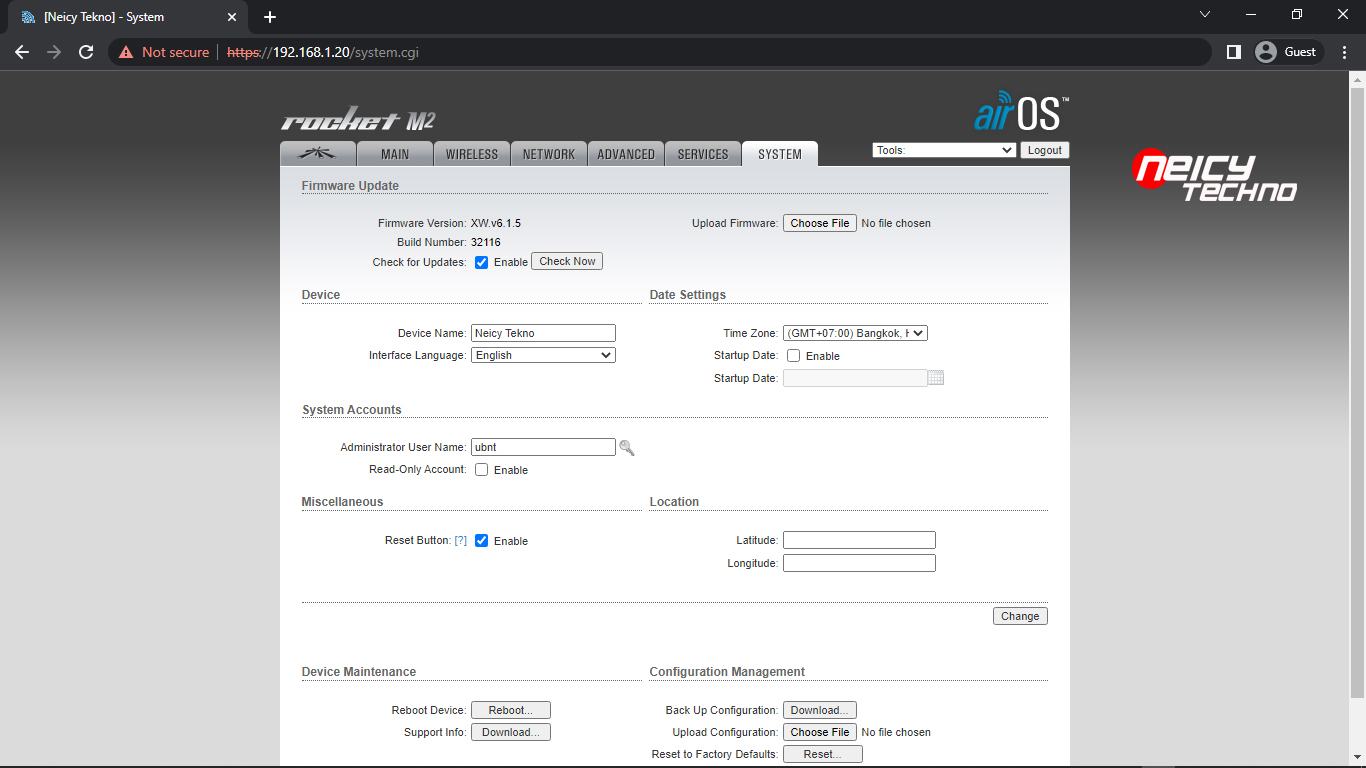Click the Reboot button
Image resolution: width=1366 pixels, height=768 pixels.
(511, 710)
